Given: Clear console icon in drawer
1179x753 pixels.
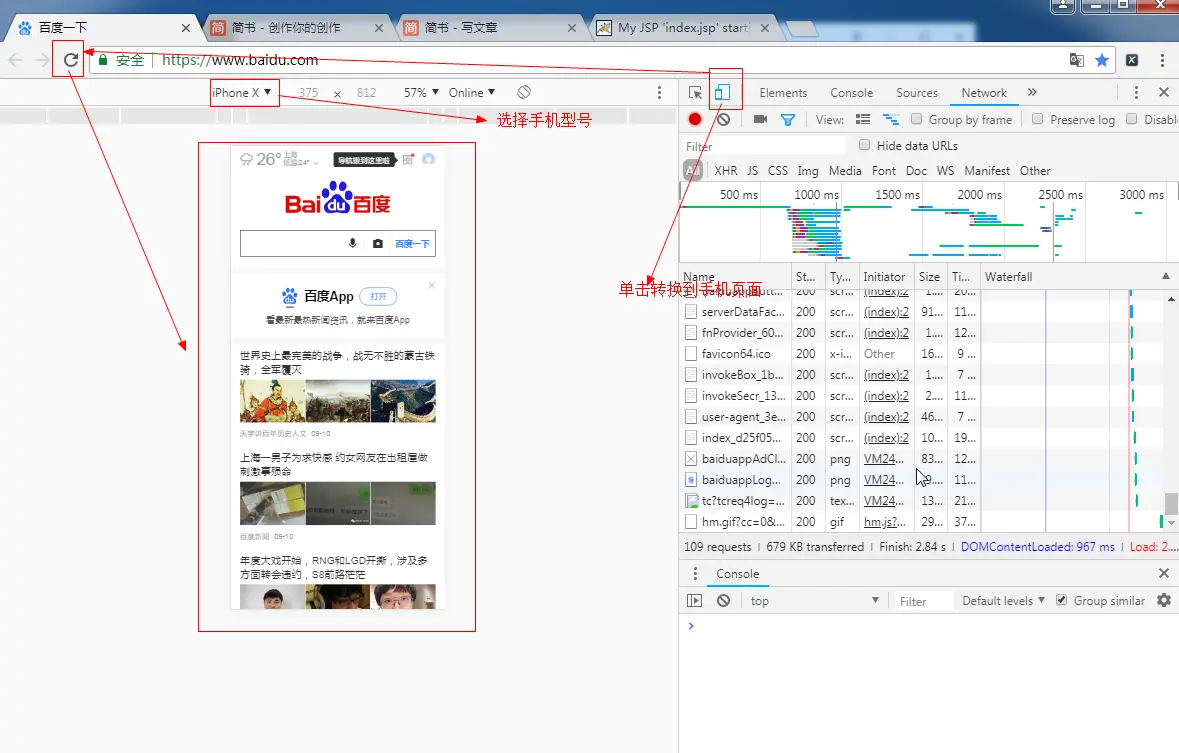Looking at the screenshot, I should coord(723,600).
